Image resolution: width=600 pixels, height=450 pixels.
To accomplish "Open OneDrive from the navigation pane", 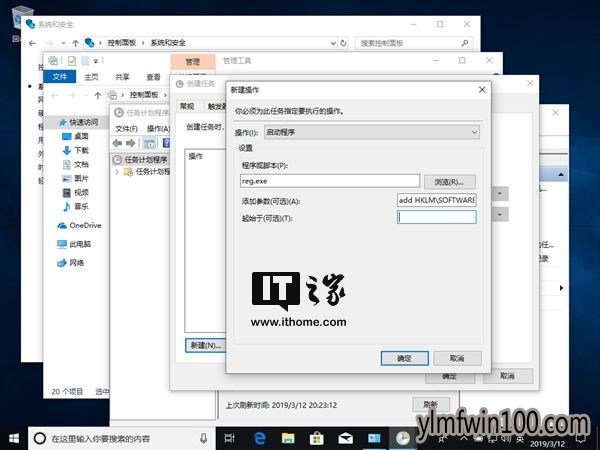I will click(84, 225).
